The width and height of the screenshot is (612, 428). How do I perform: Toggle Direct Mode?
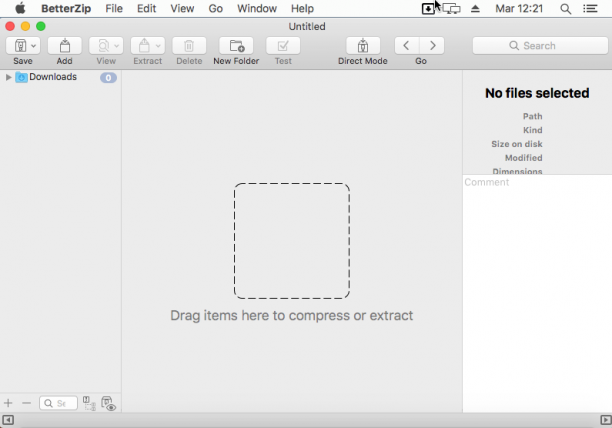(x=363, y=46)
